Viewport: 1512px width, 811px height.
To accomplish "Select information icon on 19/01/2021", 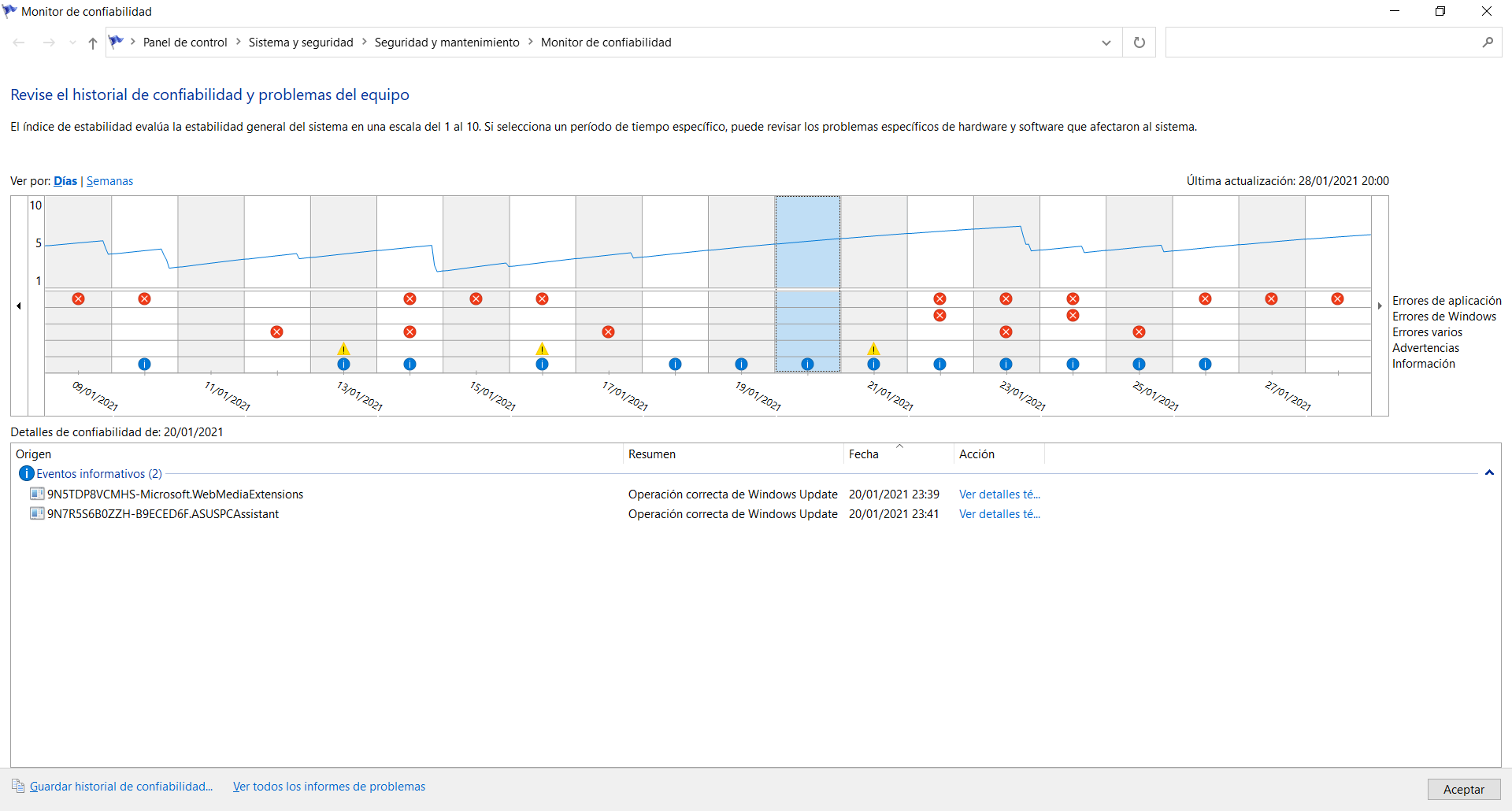I will point(741,364).
